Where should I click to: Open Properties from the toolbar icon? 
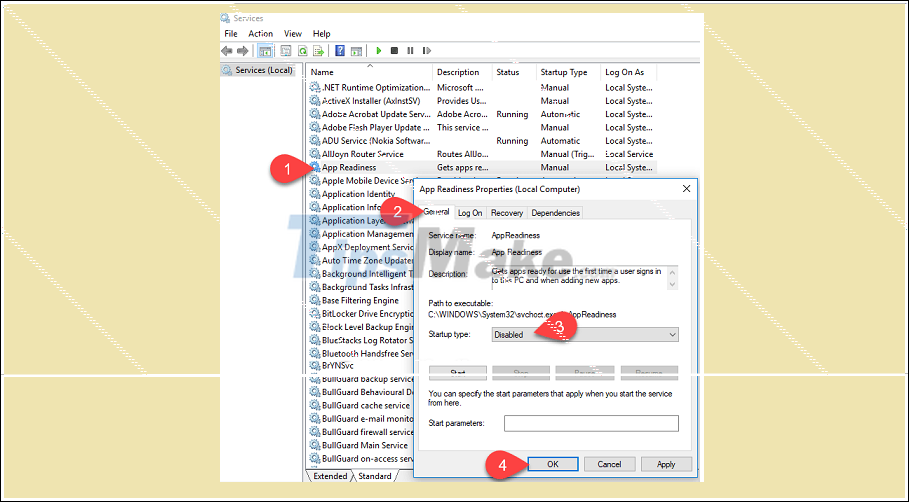point(286,51)
